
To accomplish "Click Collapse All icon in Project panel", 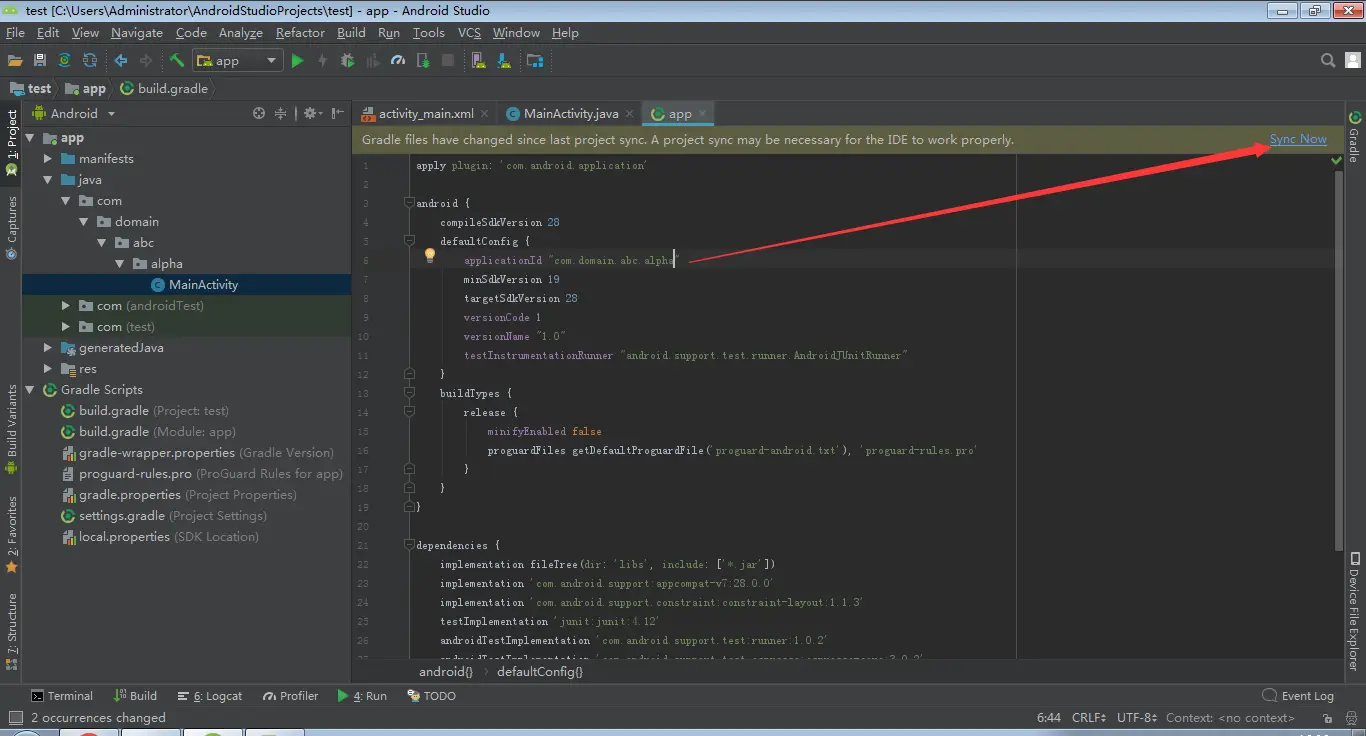I will pyautogui.click(x=281, y=114).
